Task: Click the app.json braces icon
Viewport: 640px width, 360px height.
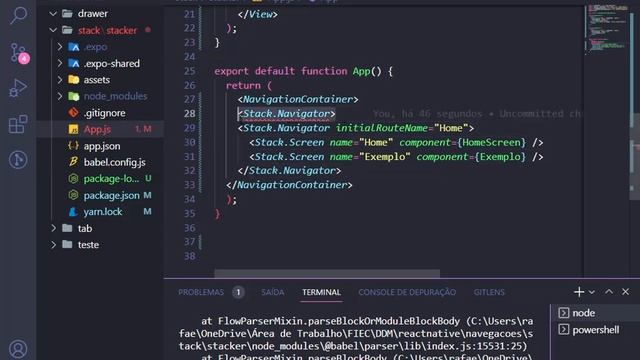Action: point(73,146)
